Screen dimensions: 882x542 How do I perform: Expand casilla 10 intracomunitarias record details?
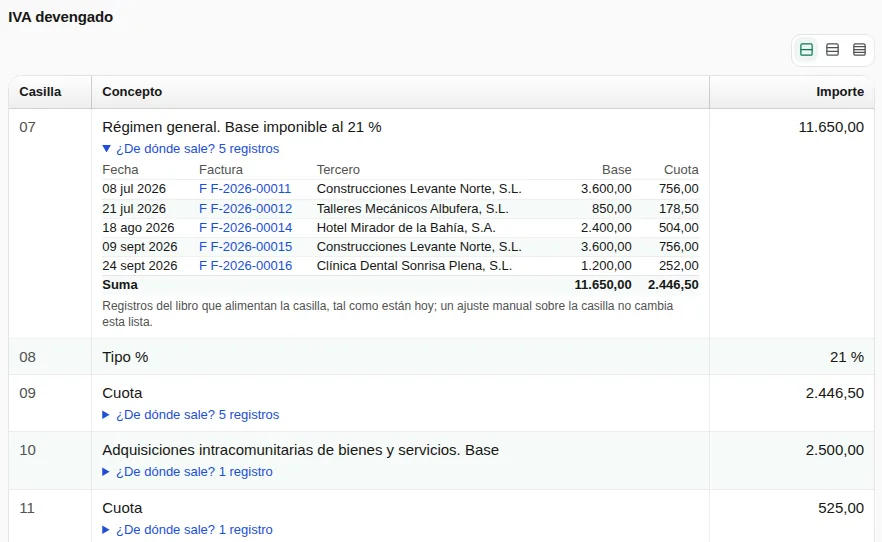tap(187, 472)
